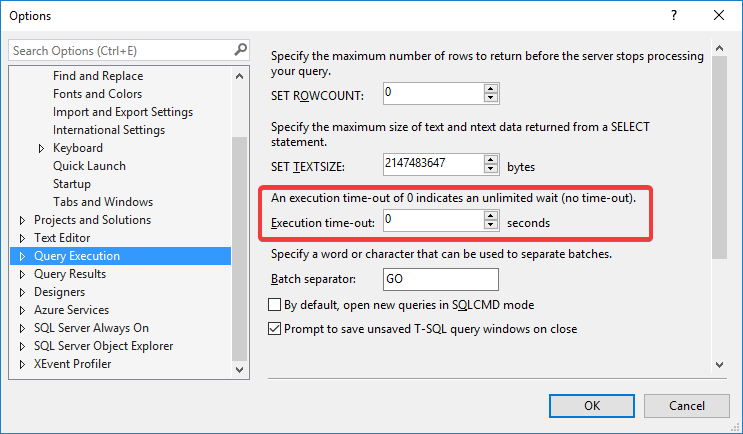
Task: Confirm settings with the OK button
Action: click(x=591, y=406)
